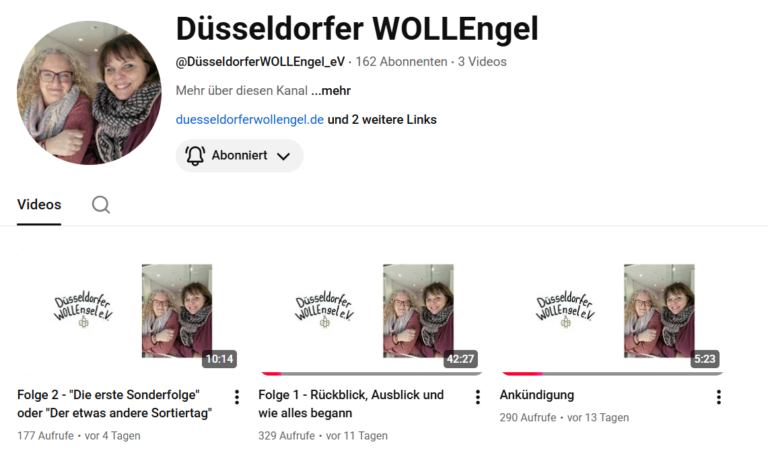This screenshot has height=457, width=768.
Task: Click the notification bell on the Abonniert button
Action: [195, 156]
